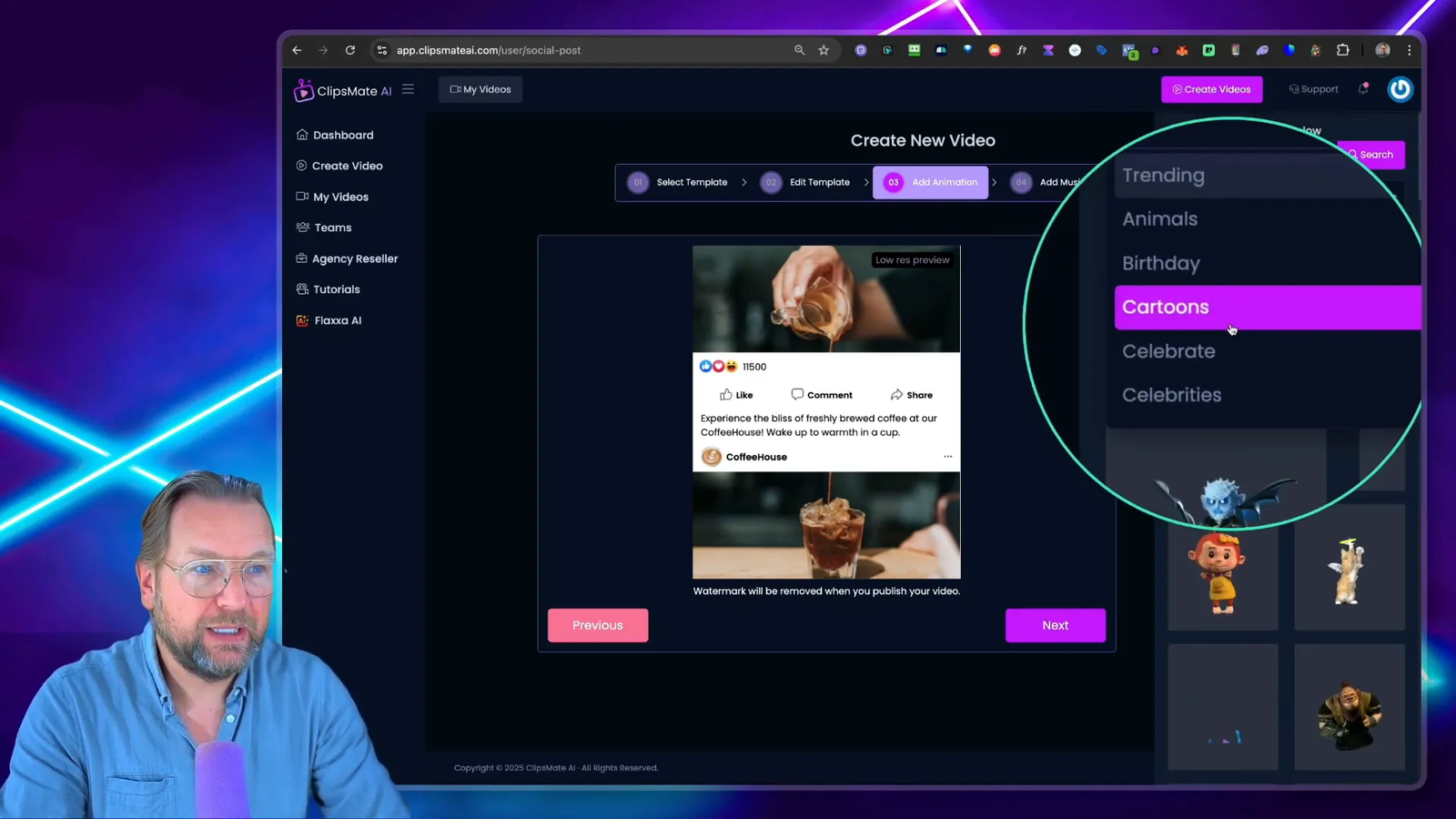Open My Videos in the top bar
Image resolution: width=1456 pixels, height=819 pixels.
point(480,89)
